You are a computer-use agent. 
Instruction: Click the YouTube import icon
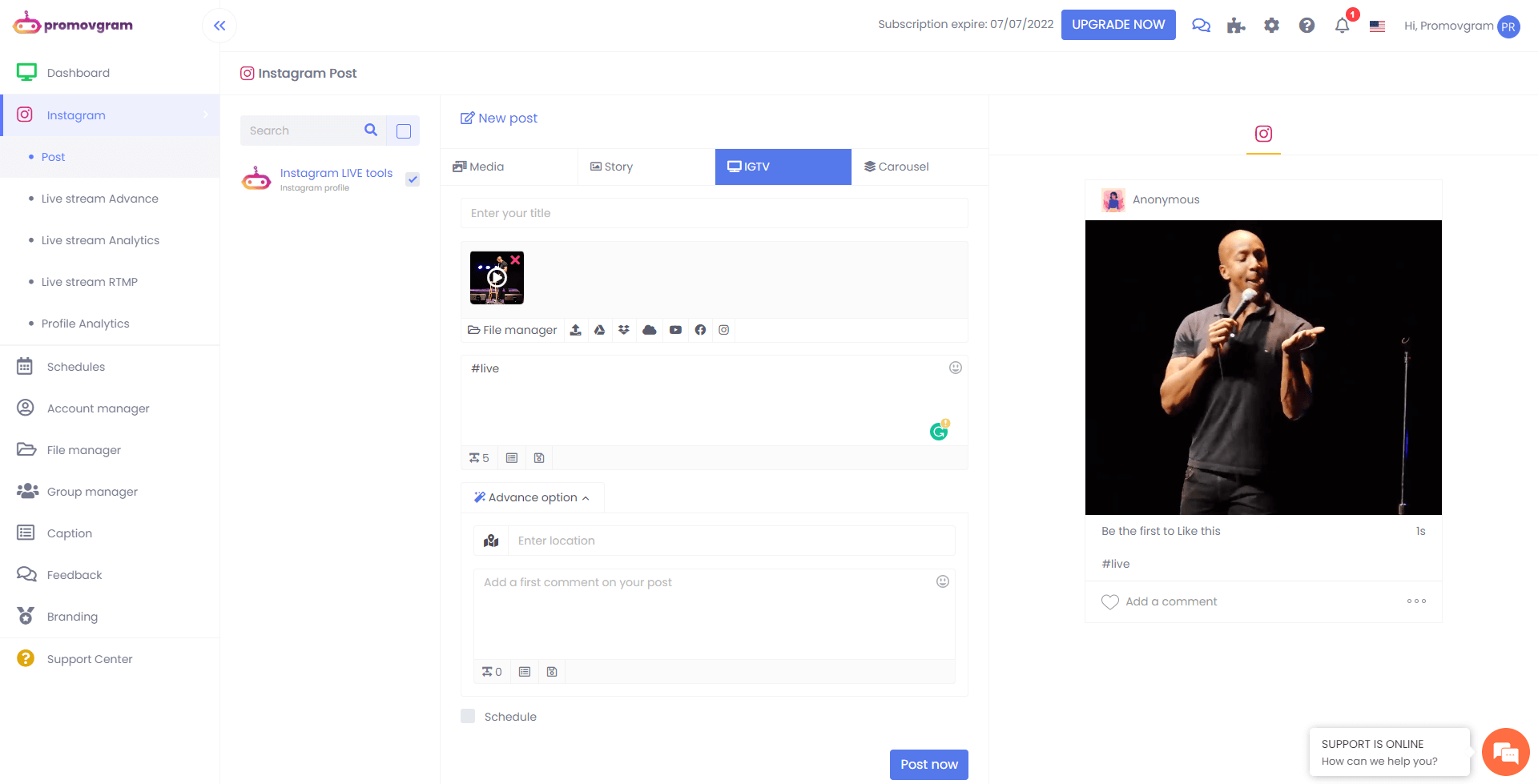pyautogui.click(x=675, y=330)
